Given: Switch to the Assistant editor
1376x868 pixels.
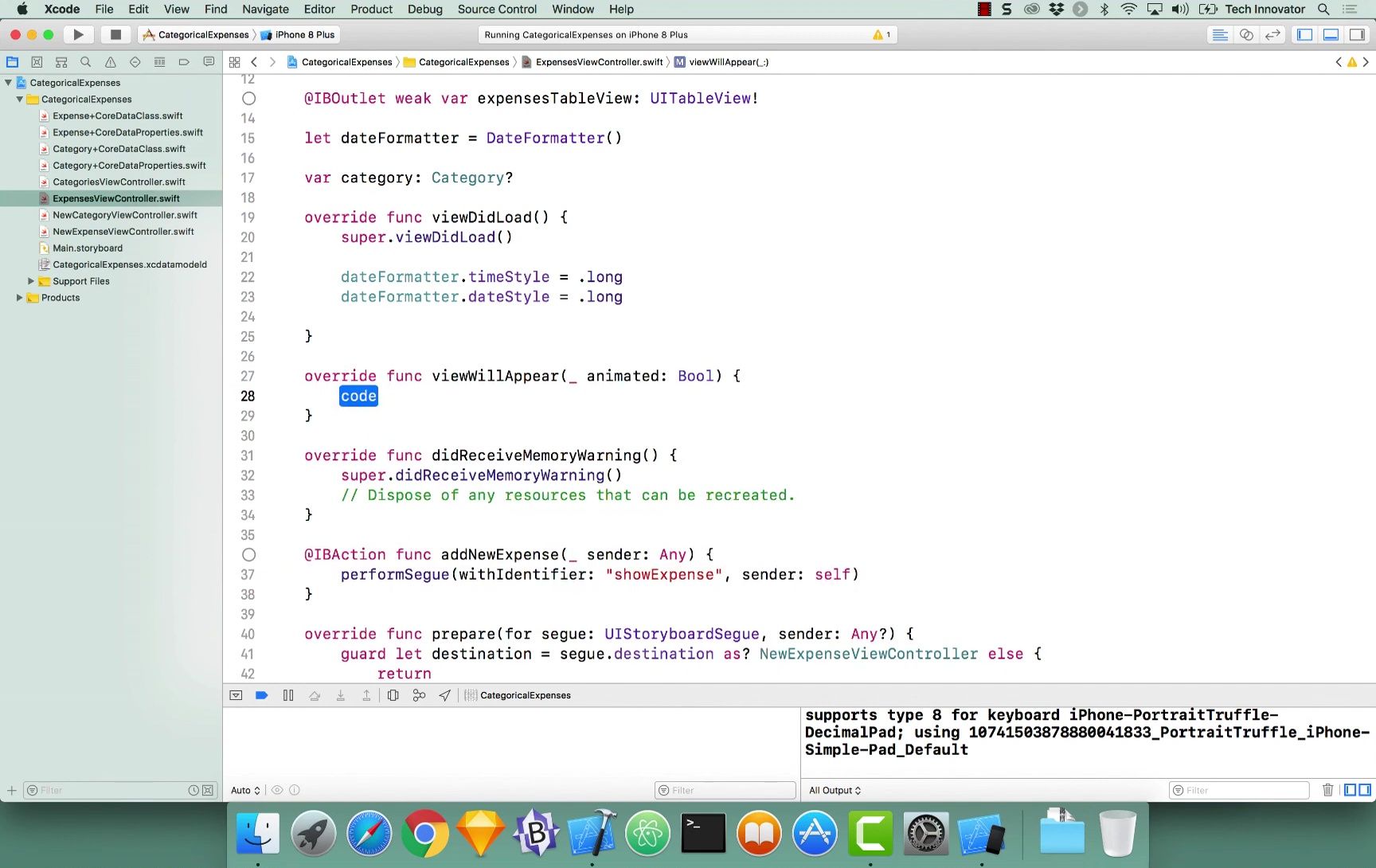Looking at the screenshot, I should pyautogui.click(x=1246, y=34).
